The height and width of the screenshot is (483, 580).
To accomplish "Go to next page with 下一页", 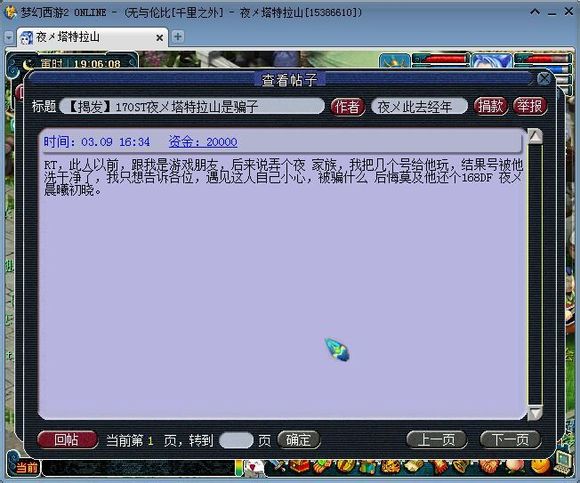I will (x=510, y=440).
